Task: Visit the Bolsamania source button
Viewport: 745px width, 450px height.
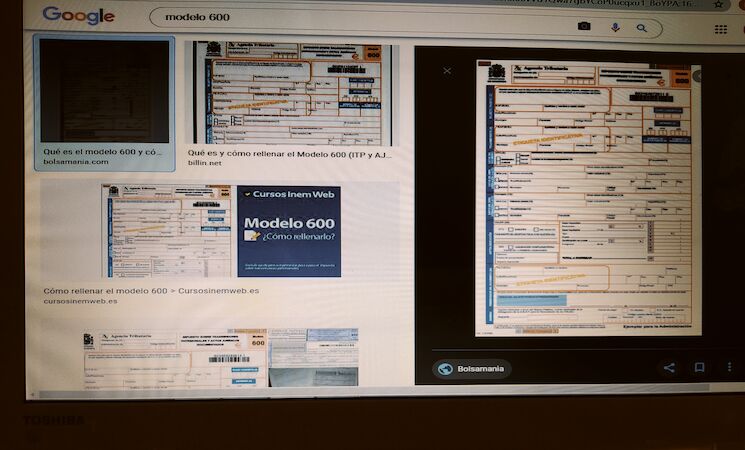Action: click(x=472, y=369)
